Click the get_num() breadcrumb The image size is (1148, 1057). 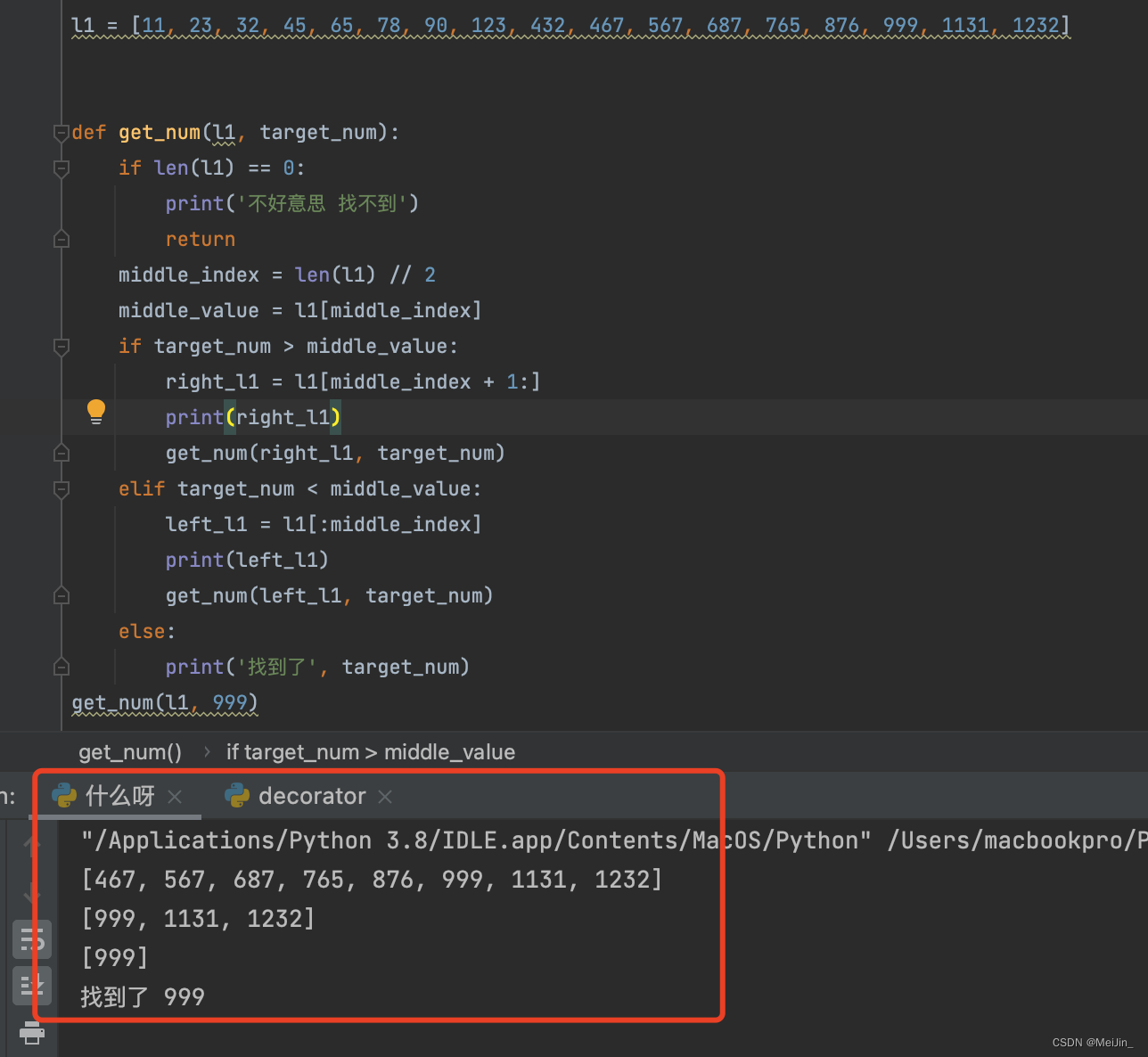coord(130,752)
